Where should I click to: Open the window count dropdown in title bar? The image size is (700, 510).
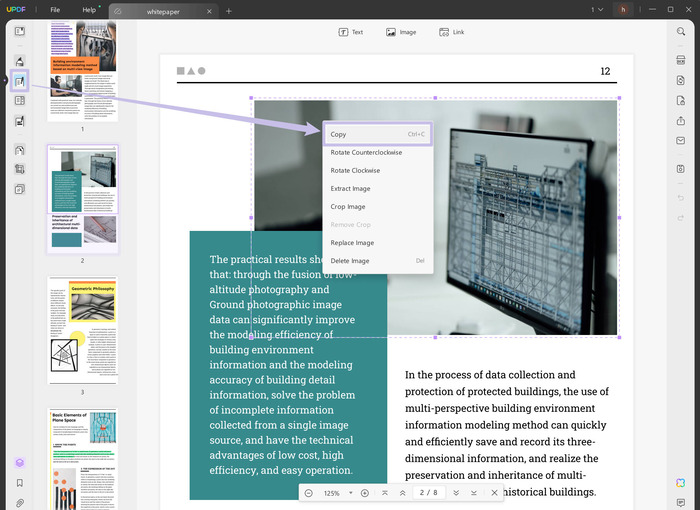598,10
